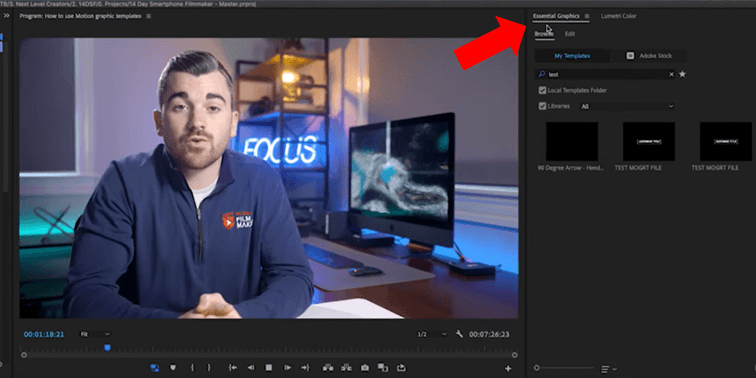Open playback resolution 1/2 dropdown
The height and width of the screenshot is (378, 756).
tap(432, 334)
